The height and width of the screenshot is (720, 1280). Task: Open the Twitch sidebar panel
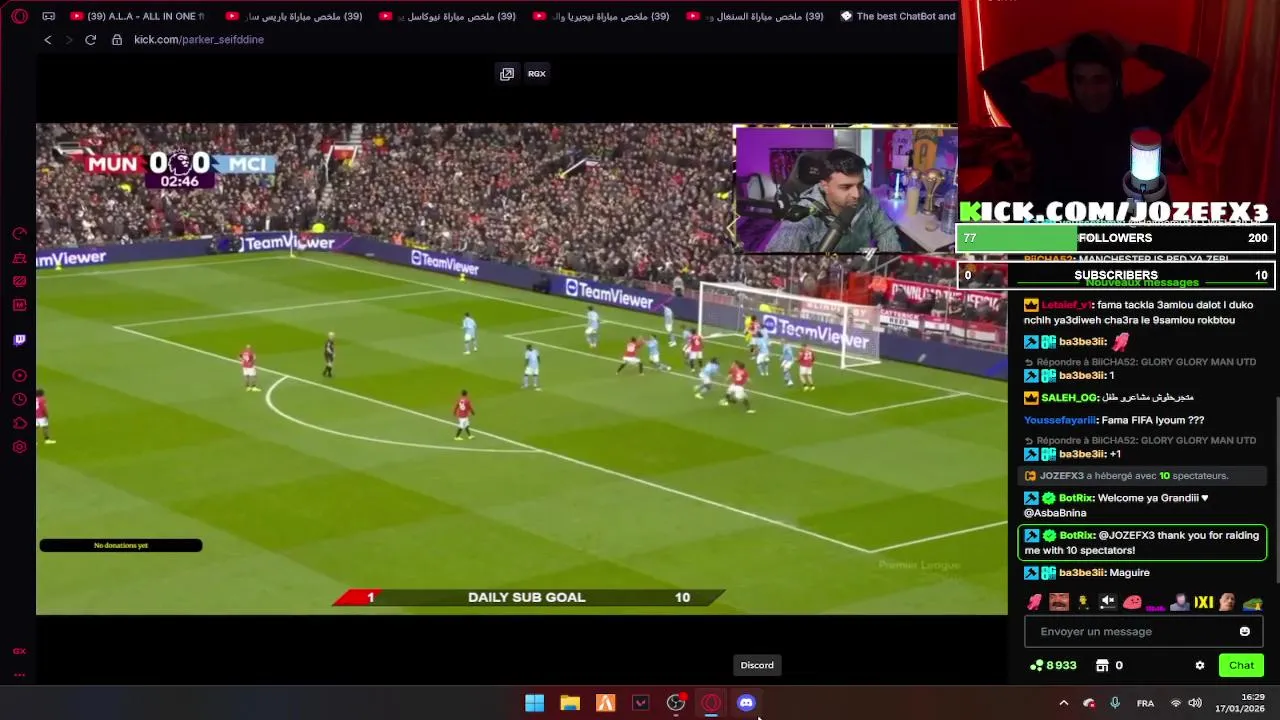[19, 340]
